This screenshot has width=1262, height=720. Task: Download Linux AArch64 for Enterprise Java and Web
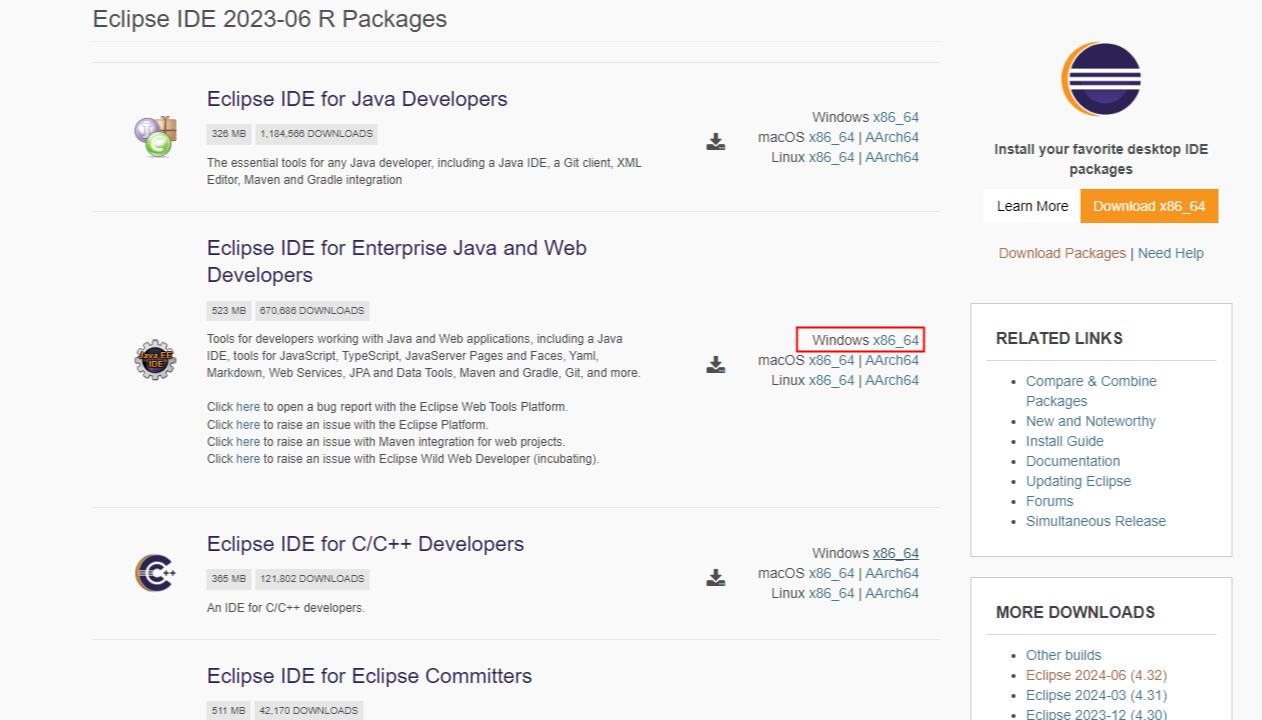[892, 380]
